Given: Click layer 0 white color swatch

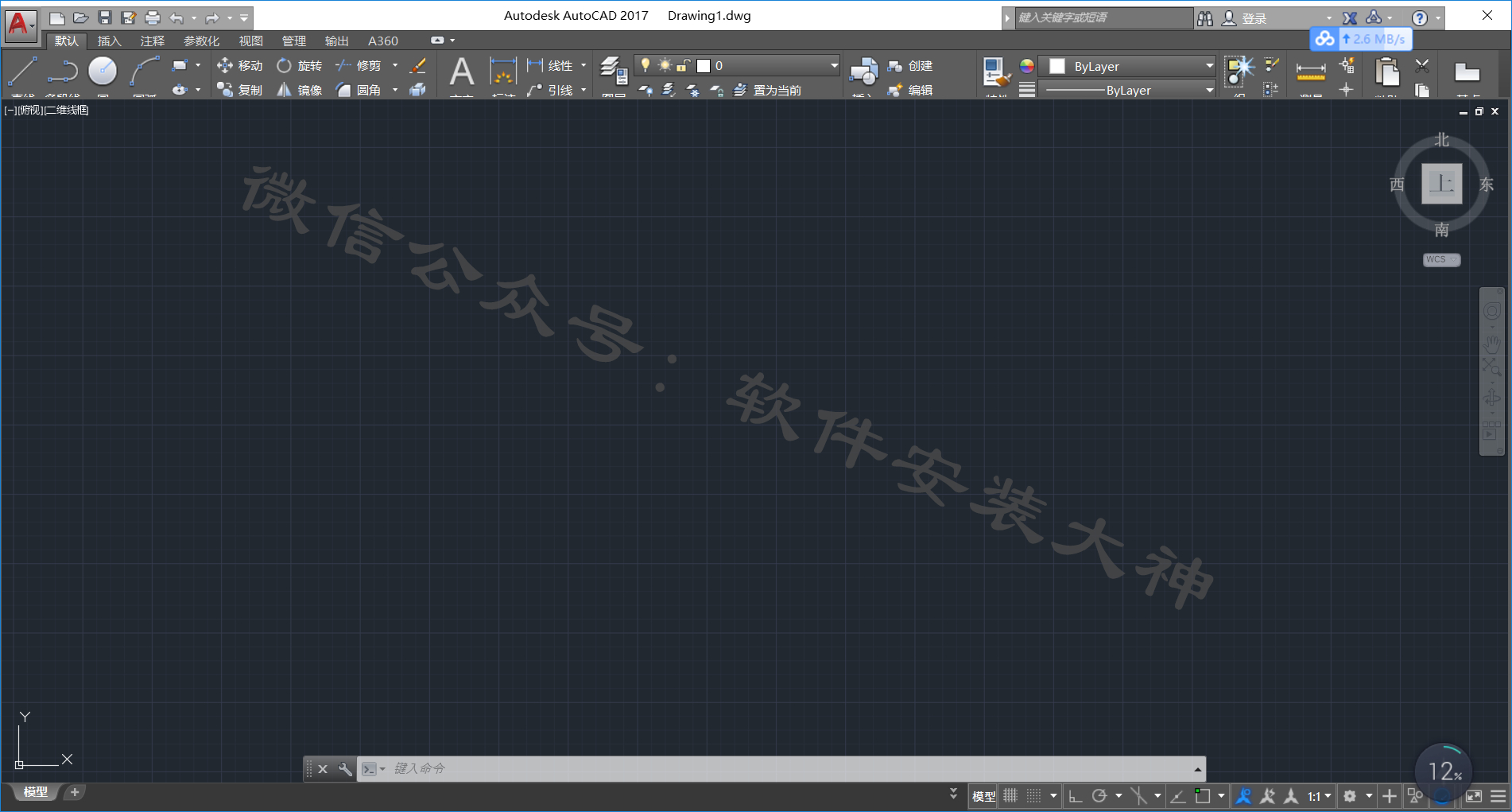Looking at the screenshot, I should [x=704, y=66].
